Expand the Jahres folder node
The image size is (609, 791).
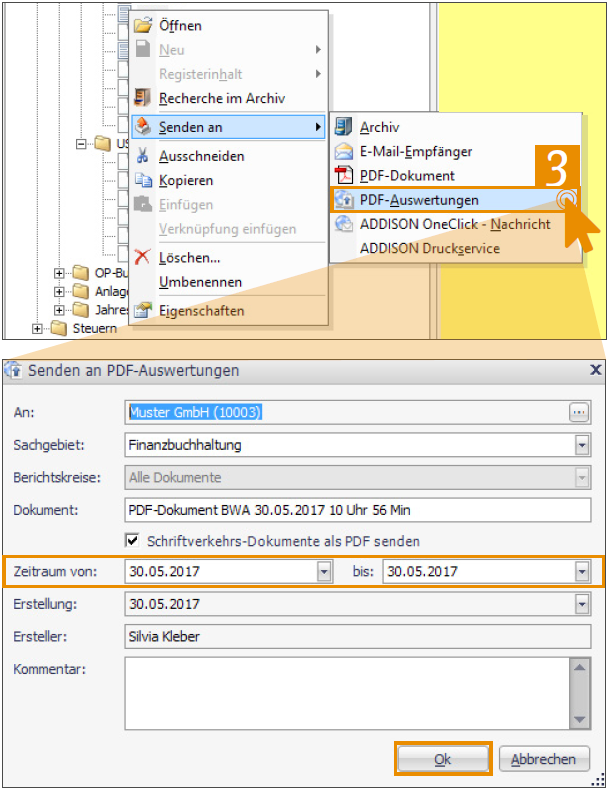point(59,310)
